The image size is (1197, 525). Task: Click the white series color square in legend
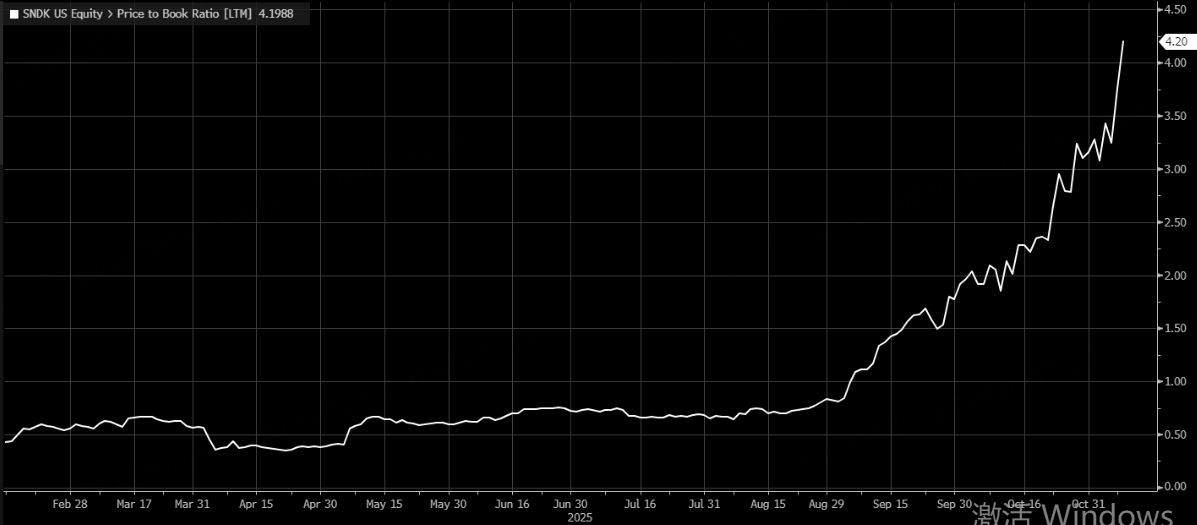(14, 15)
